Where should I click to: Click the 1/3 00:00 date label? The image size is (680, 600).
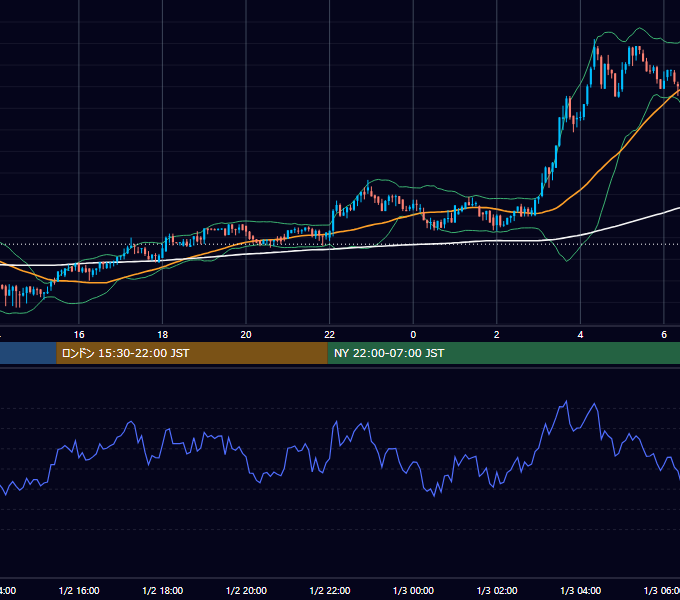(x=413, y=590)
